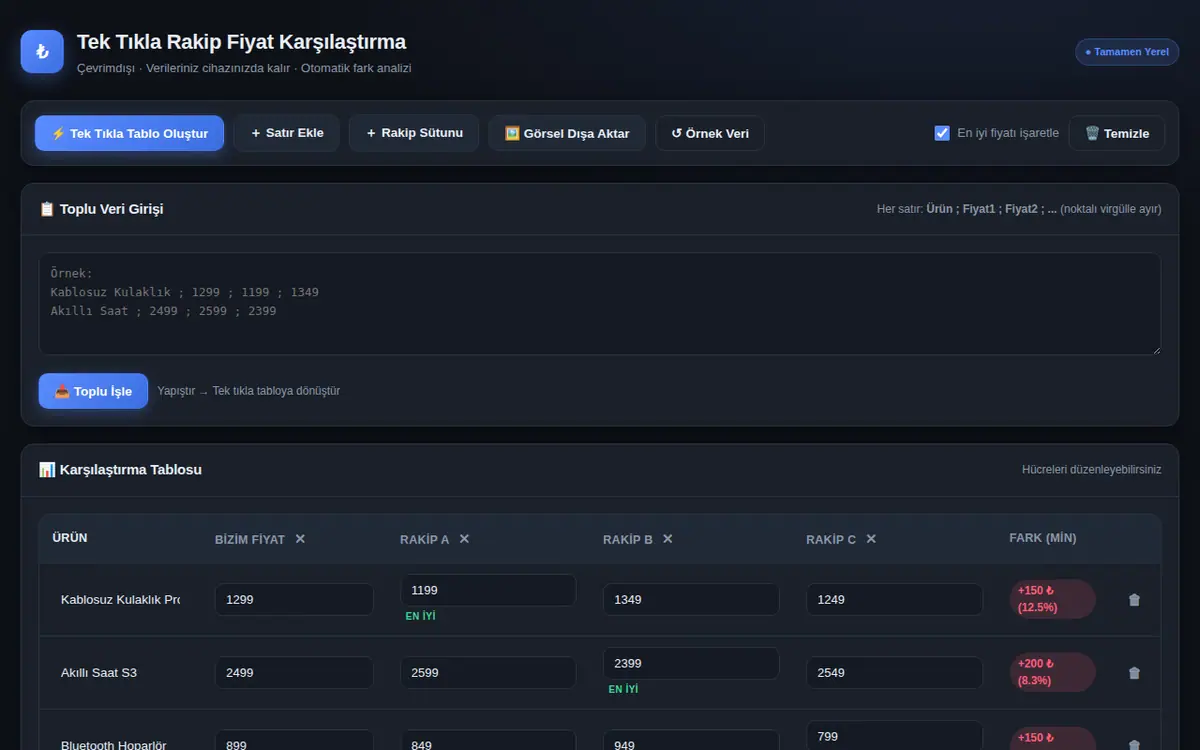Edit Rakip A price 2599
The image size is (1200, 750).
click(488, 673)
